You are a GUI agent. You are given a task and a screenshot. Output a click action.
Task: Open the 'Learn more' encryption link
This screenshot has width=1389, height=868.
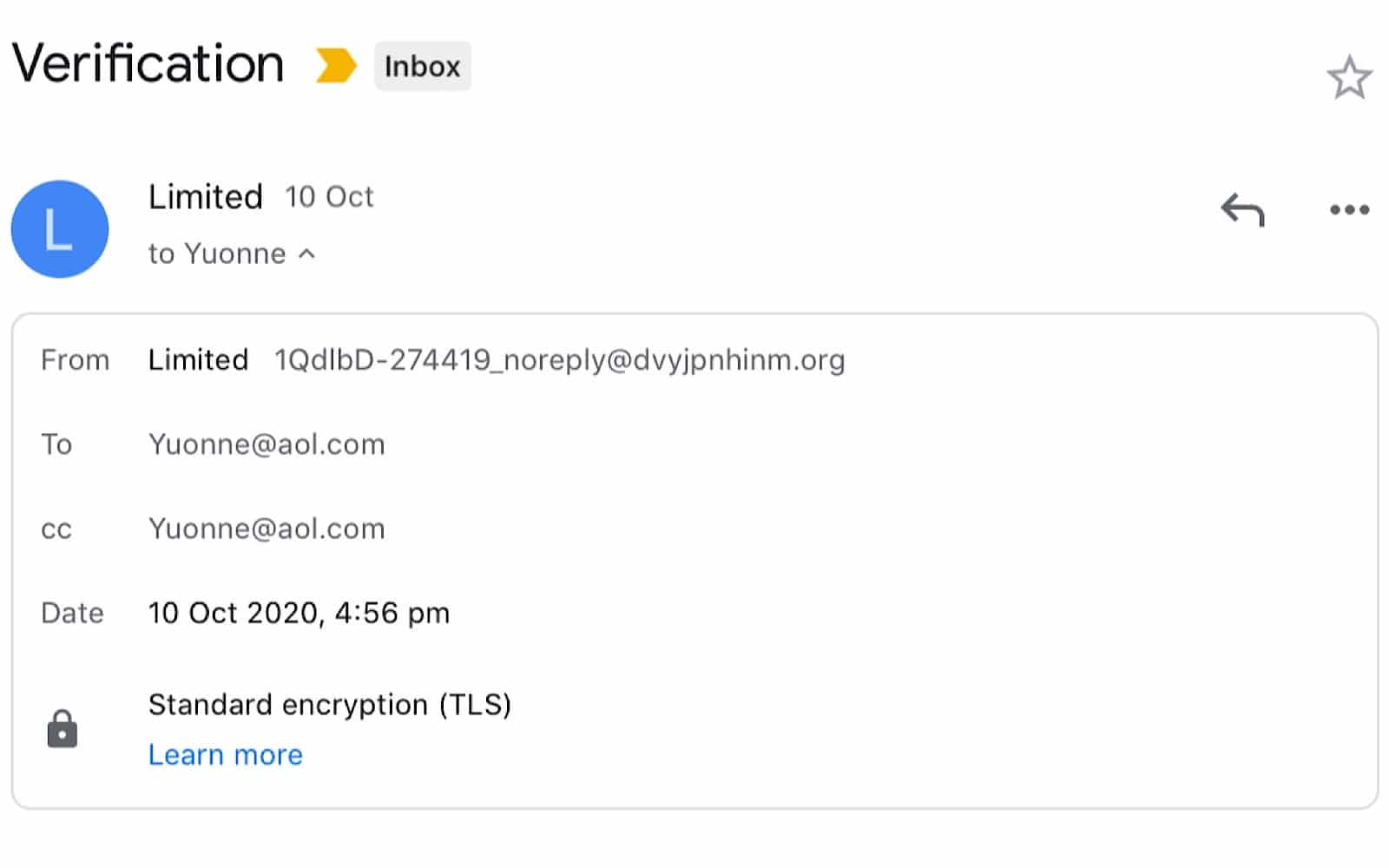click(x=226, y=754)
